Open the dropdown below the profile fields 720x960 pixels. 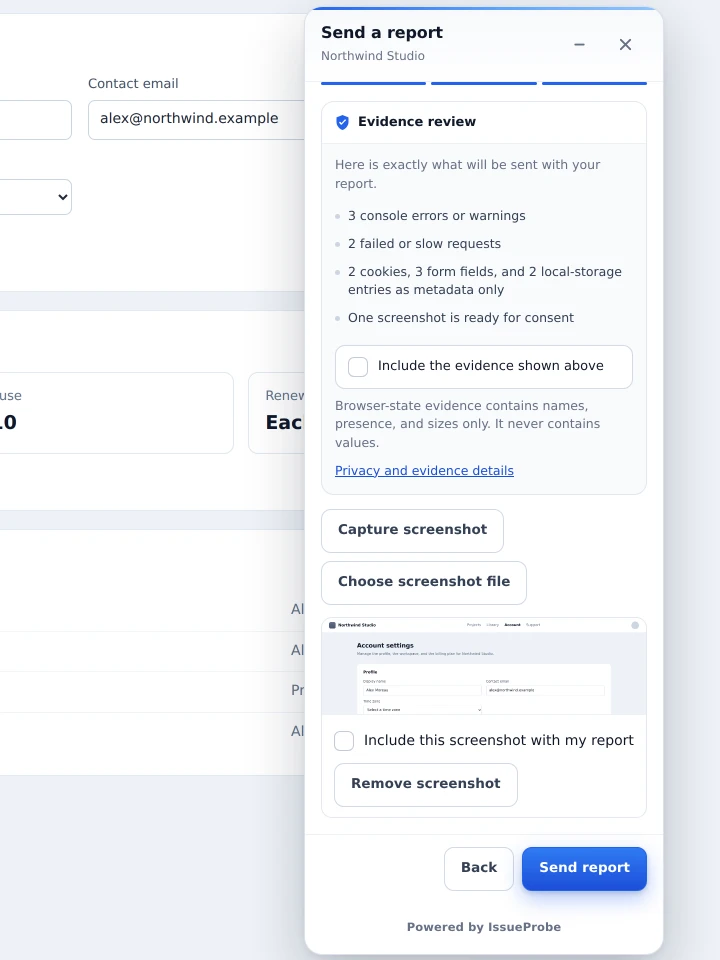[36, 197]
